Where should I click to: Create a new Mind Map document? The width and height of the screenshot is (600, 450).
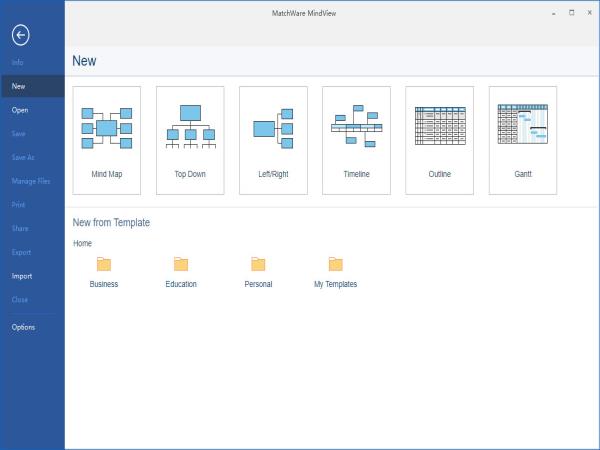[107, 140]
